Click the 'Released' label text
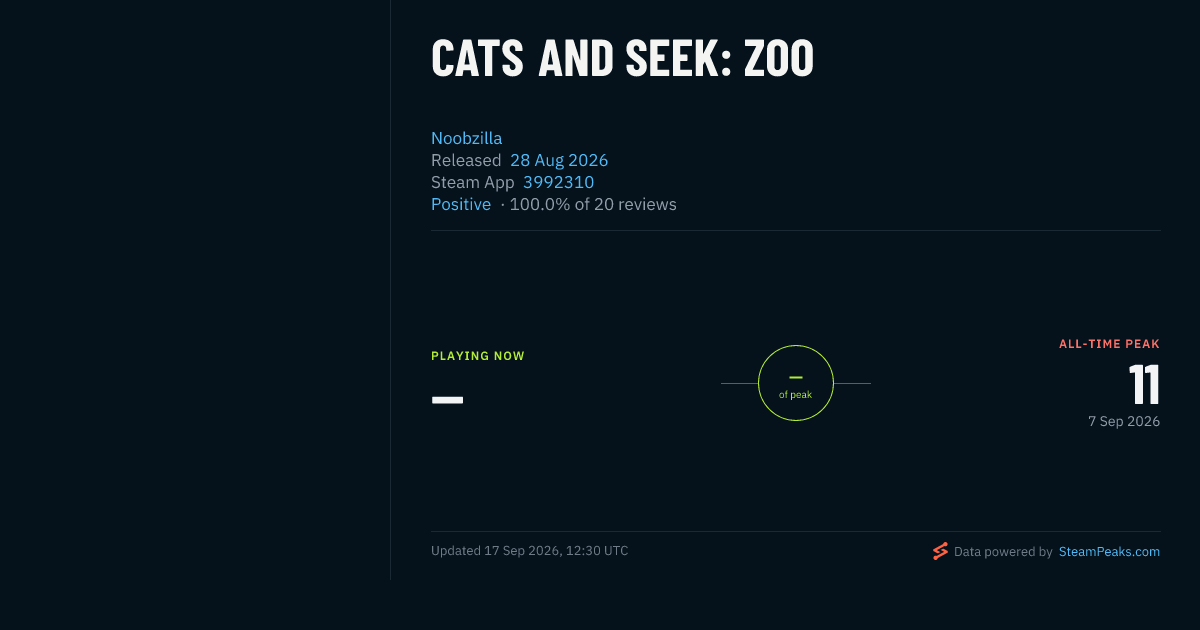Viewport: 1200px width, 630px height. 466,160
